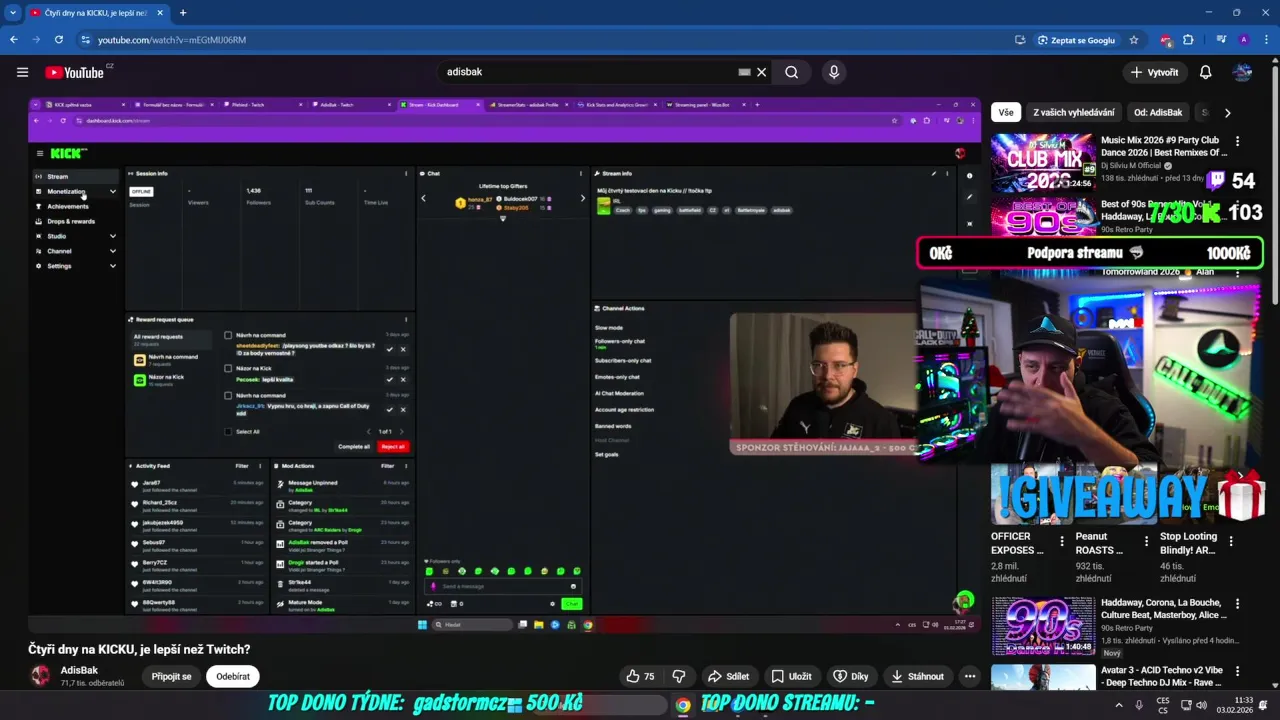Image resolution: width=1280 pixels, height=720 pixels.
Task: Click the Vytvořit create button
Action: [1154, 72]
